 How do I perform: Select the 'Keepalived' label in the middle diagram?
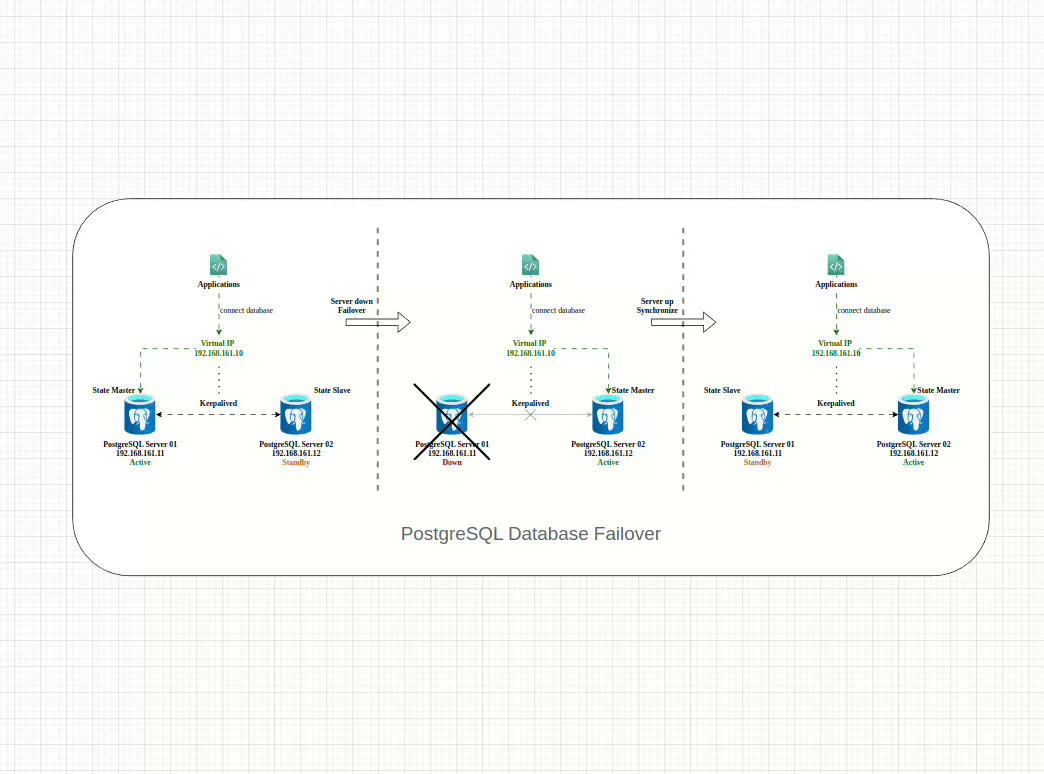tap(531, 403)
